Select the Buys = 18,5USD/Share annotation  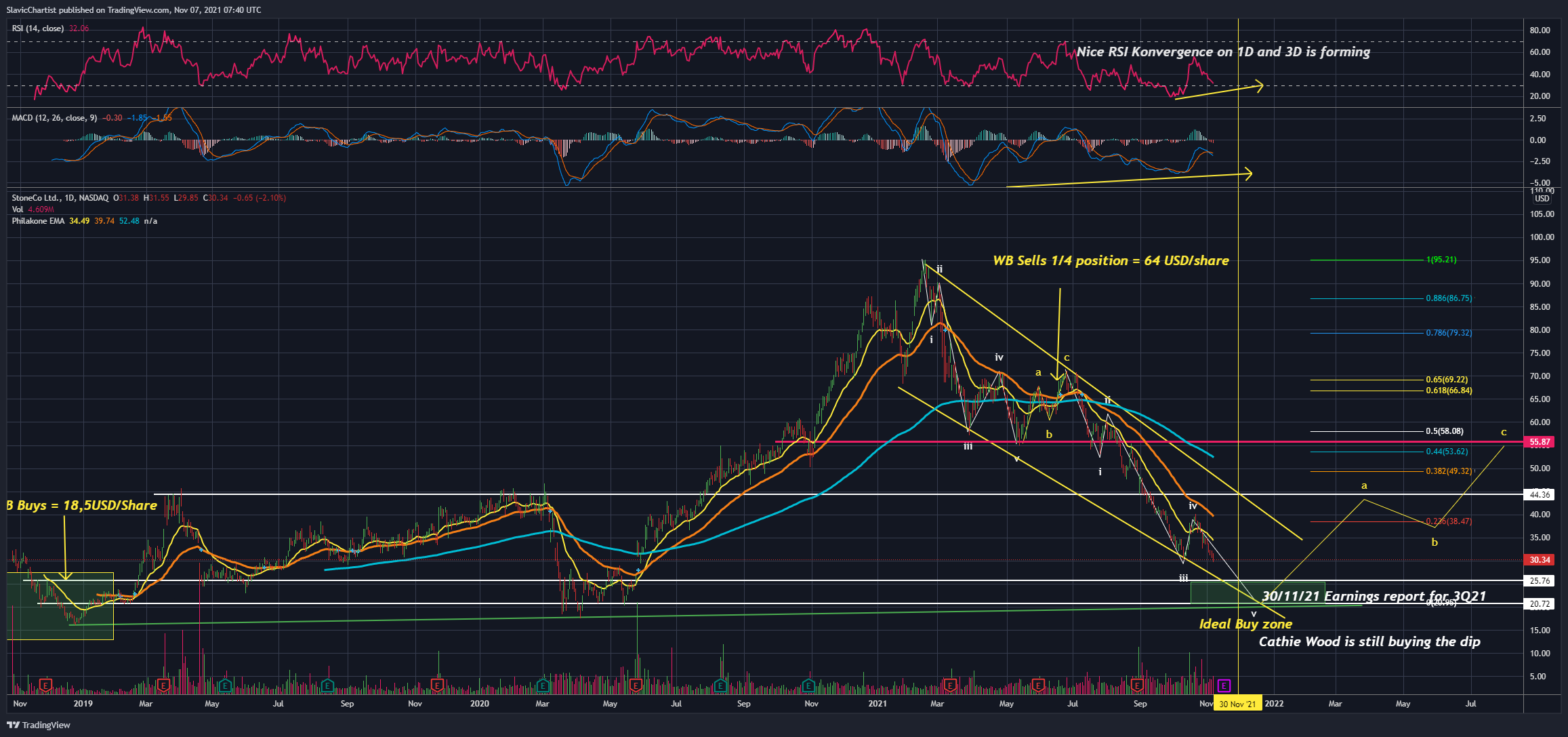pos(82,506)
